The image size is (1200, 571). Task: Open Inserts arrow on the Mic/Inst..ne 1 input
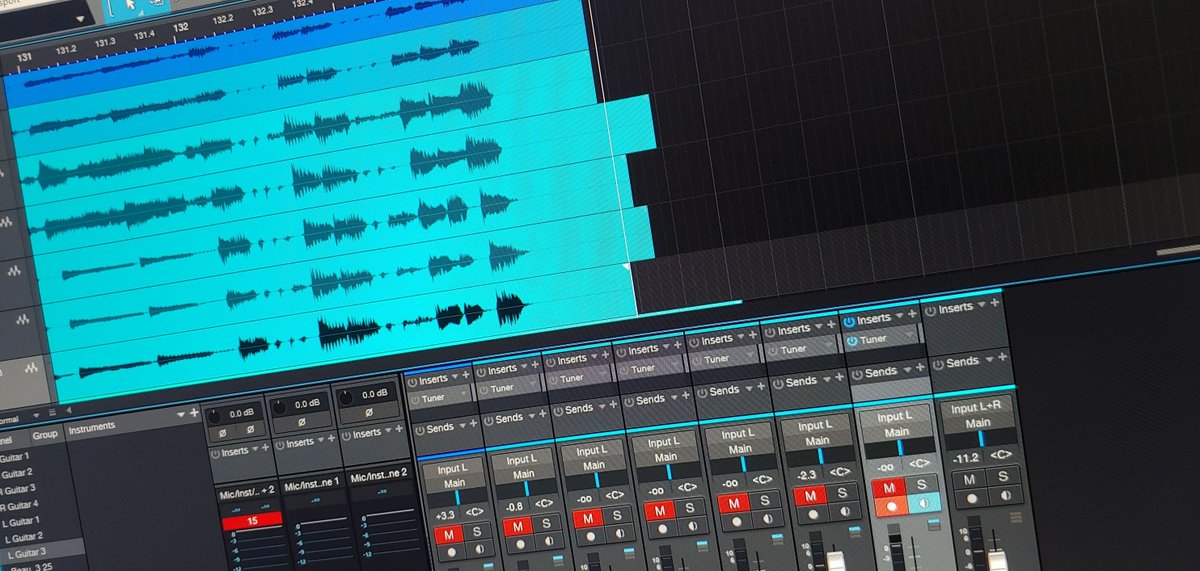tap(322, 440)
